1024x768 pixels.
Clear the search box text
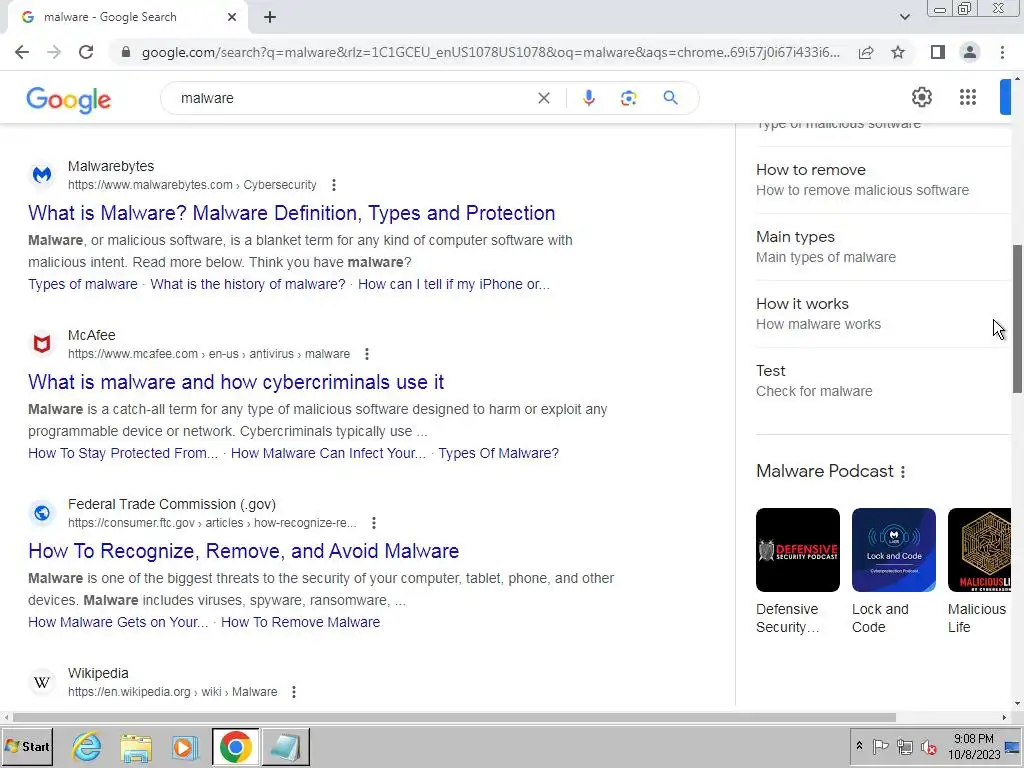(x=543, y=98)
